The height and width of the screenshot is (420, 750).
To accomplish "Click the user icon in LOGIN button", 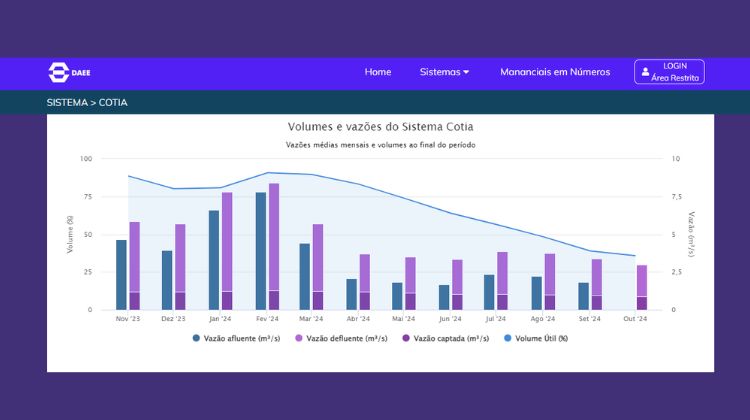I will (645, 72).
